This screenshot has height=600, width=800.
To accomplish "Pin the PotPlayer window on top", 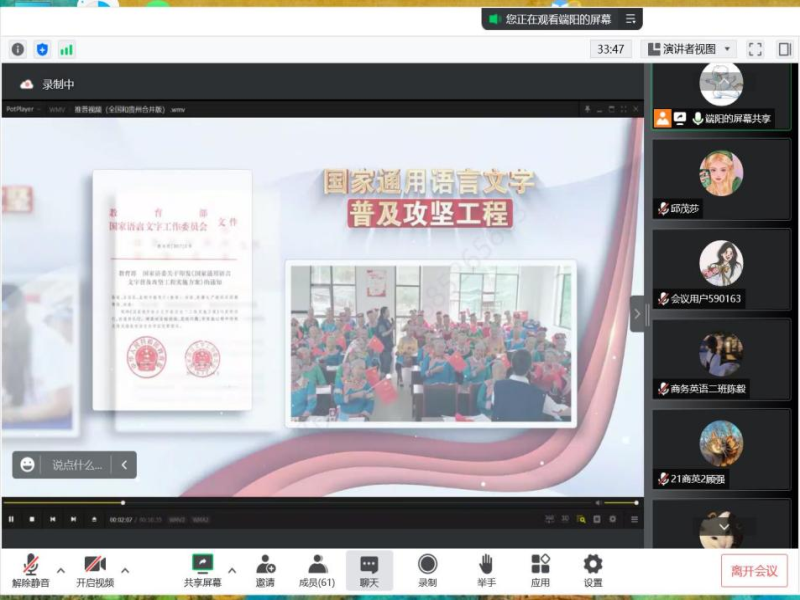I will tap(587, 109).
